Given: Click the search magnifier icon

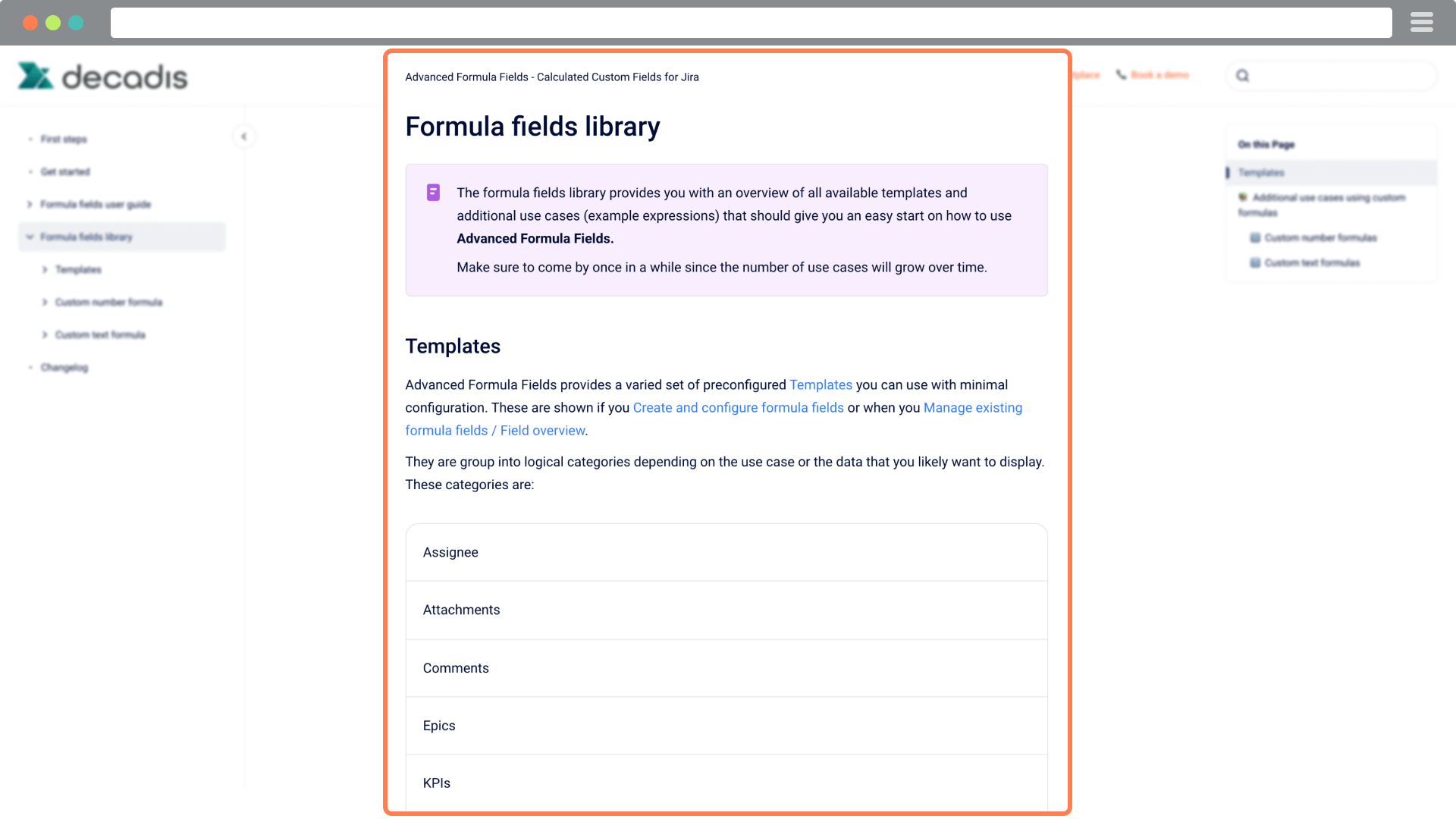Looking at the screenshot, I should point(1242,76).
